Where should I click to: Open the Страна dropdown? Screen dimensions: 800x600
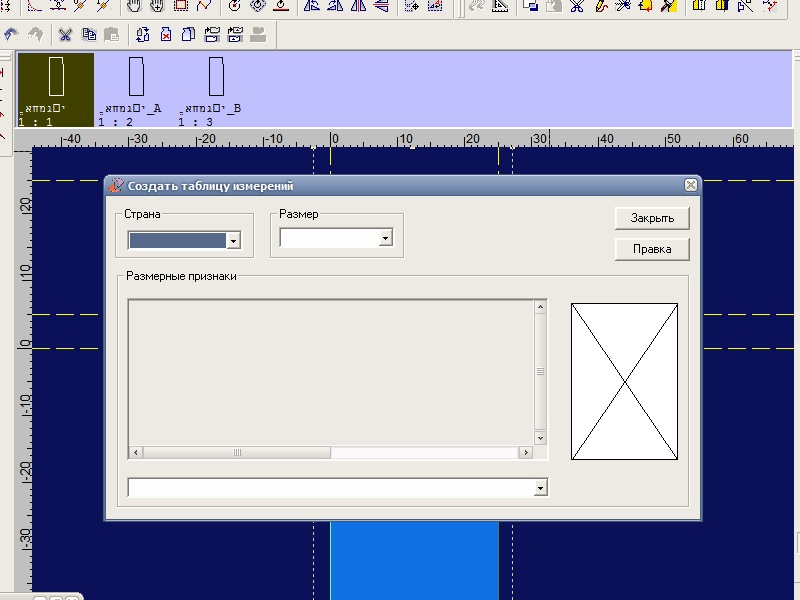click(233, 241)
